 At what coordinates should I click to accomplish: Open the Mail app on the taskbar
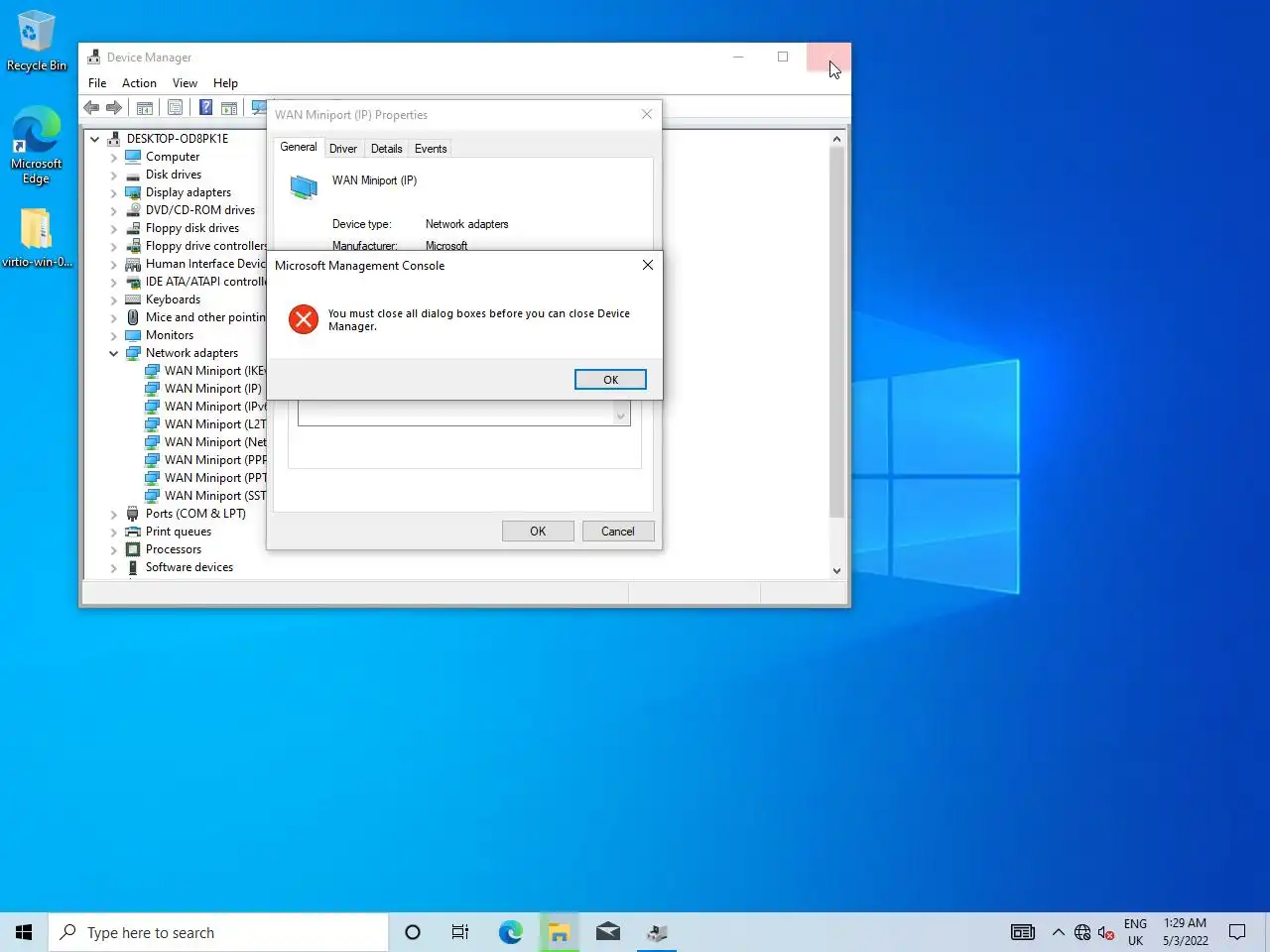(607, 932)
